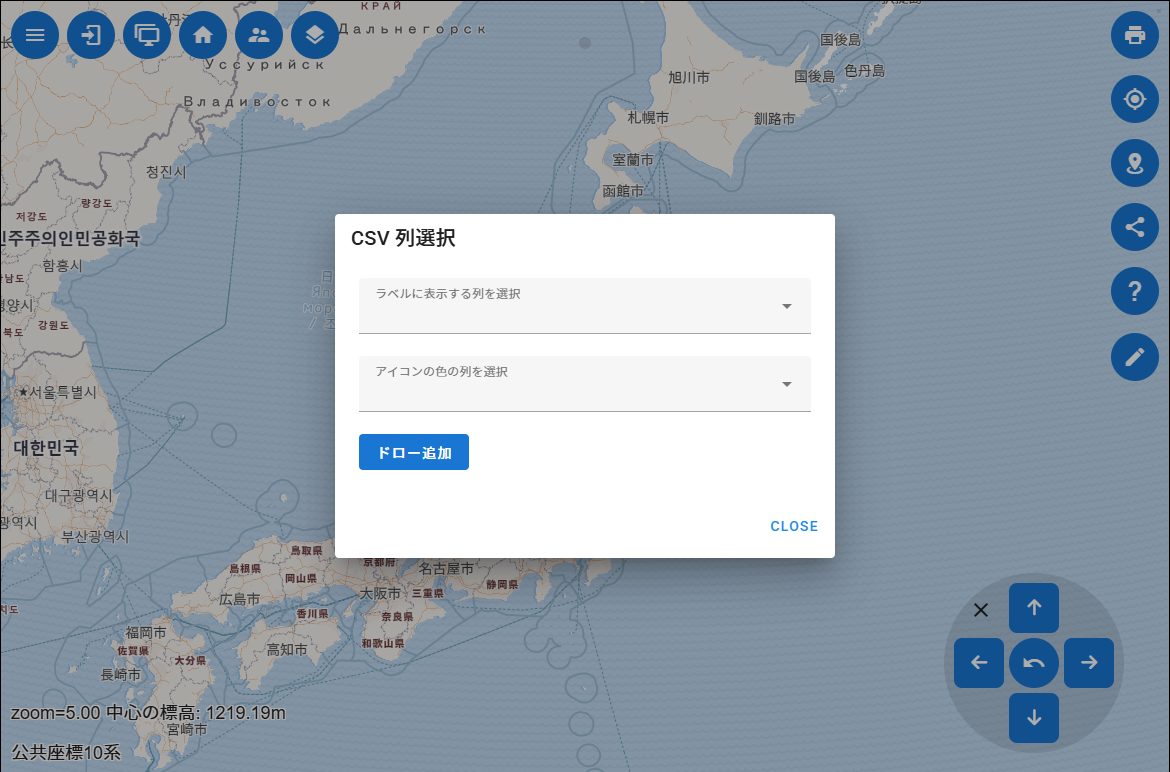
Task: Open the monitor display icon
Action: [147, 35]
